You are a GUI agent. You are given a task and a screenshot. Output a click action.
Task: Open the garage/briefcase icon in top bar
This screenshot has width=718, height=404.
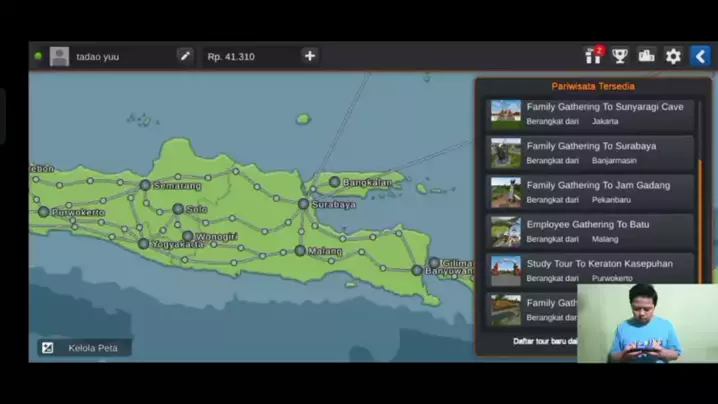[x=647, y=56]
